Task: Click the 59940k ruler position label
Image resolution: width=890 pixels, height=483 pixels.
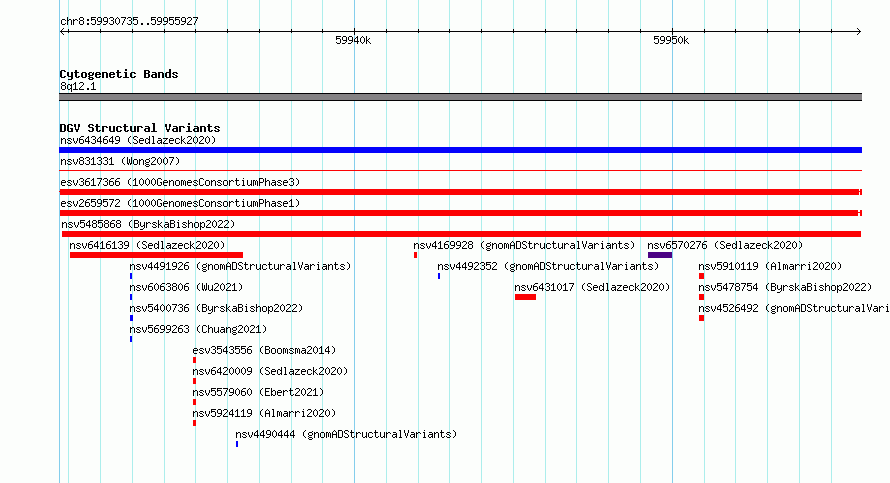Action: (353, 40)
